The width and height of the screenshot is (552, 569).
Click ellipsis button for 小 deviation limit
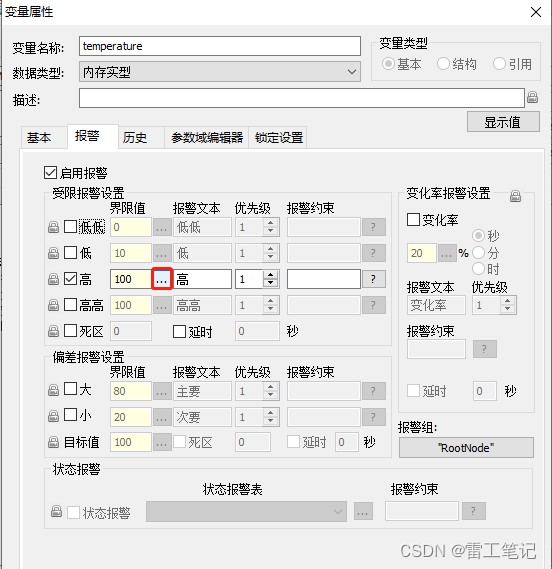tap(162, 417)
